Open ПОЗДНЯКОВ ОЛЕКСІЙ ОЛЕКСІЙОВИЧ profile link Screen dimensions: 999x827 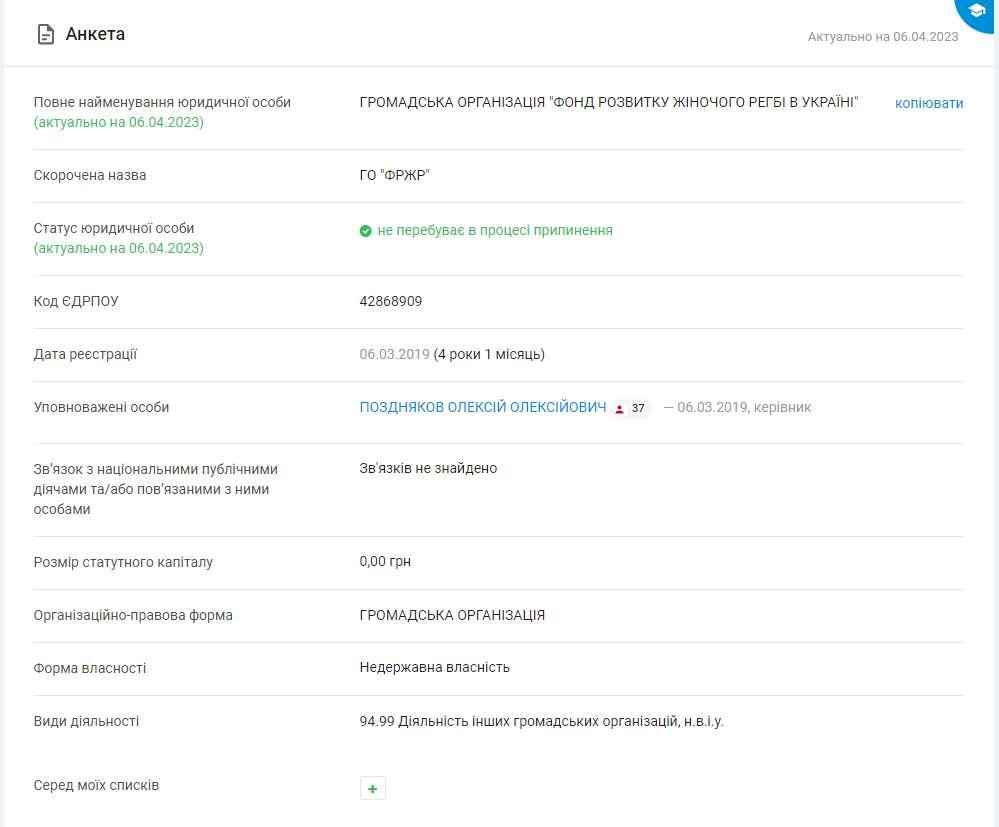[x=483, y=408]
